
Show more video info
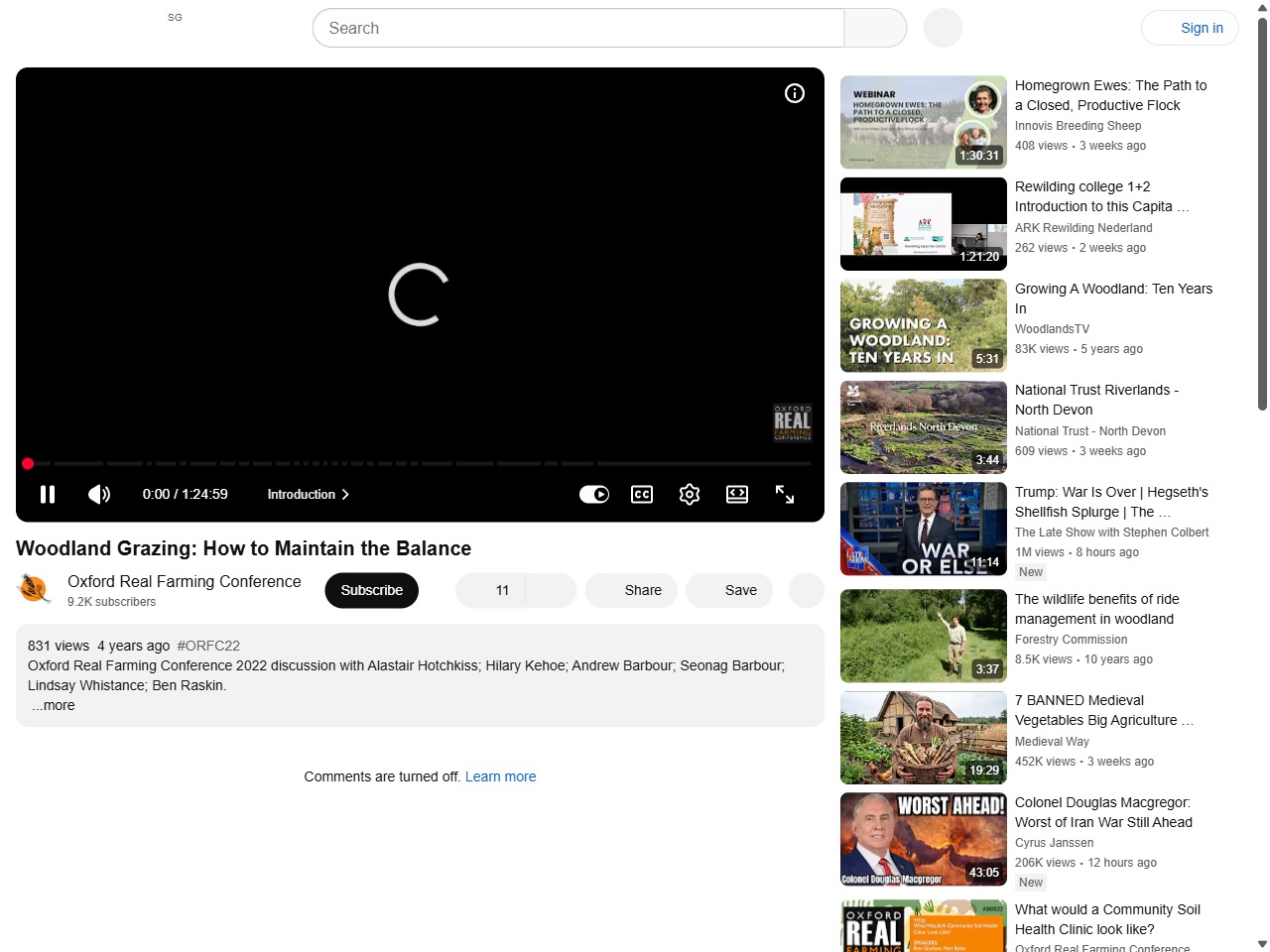[794, 92]
